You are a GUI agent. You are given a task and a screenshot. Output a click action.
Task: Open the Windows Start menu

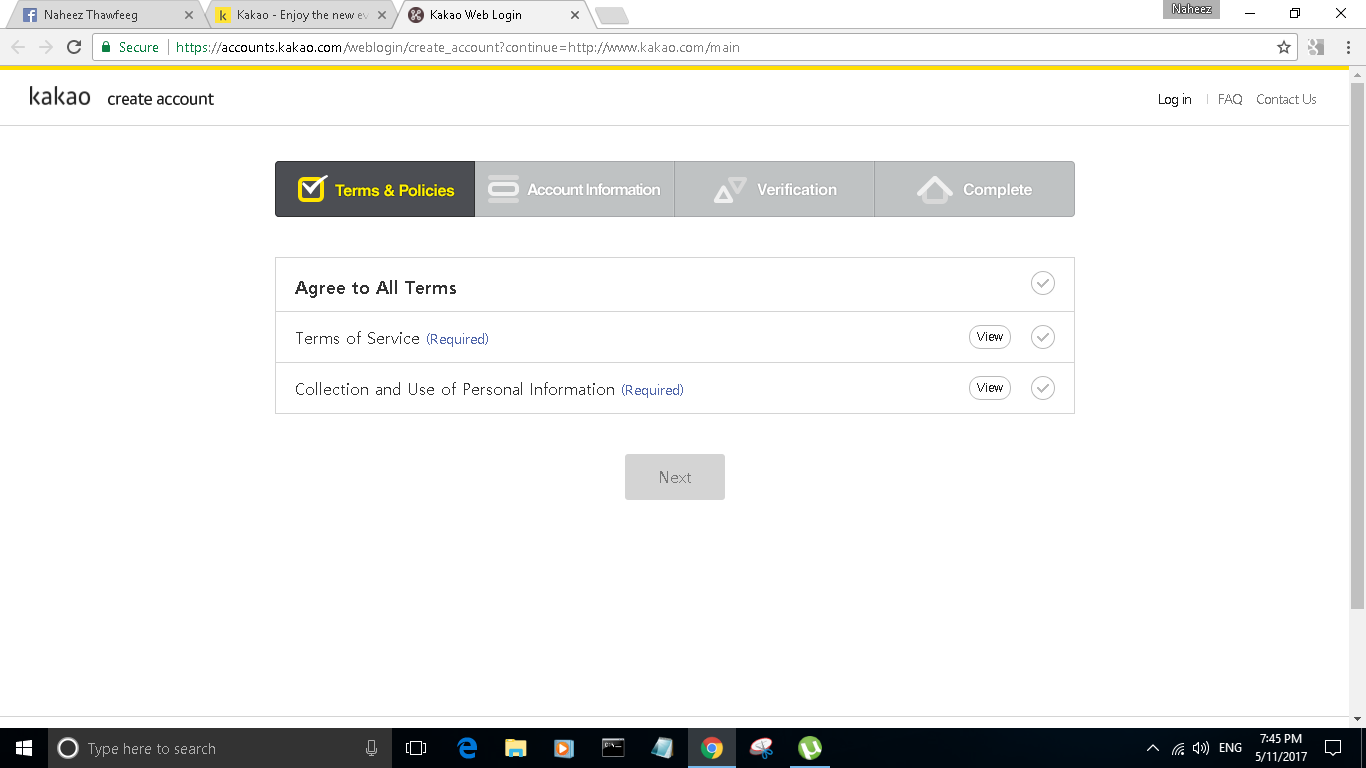point(24,748)
